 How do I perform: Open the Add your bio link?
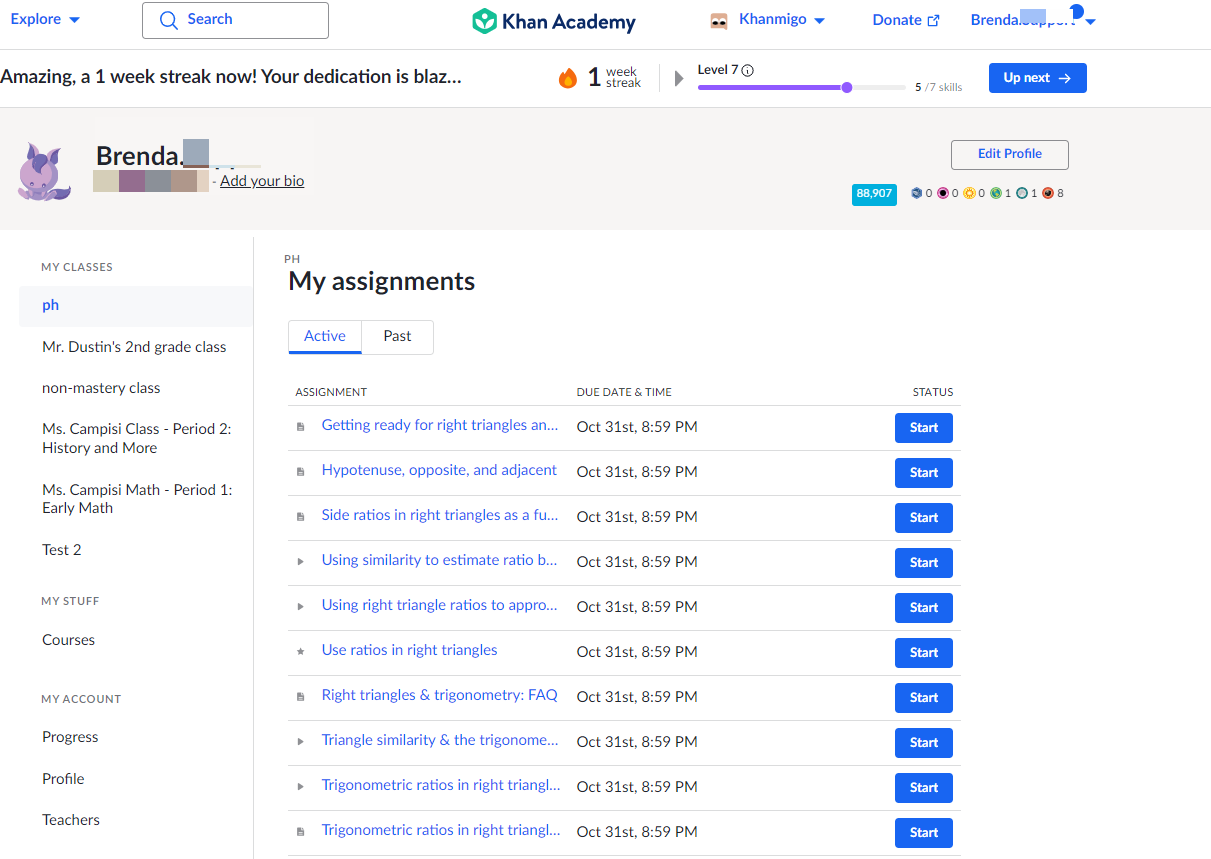(x=262, y=181)
